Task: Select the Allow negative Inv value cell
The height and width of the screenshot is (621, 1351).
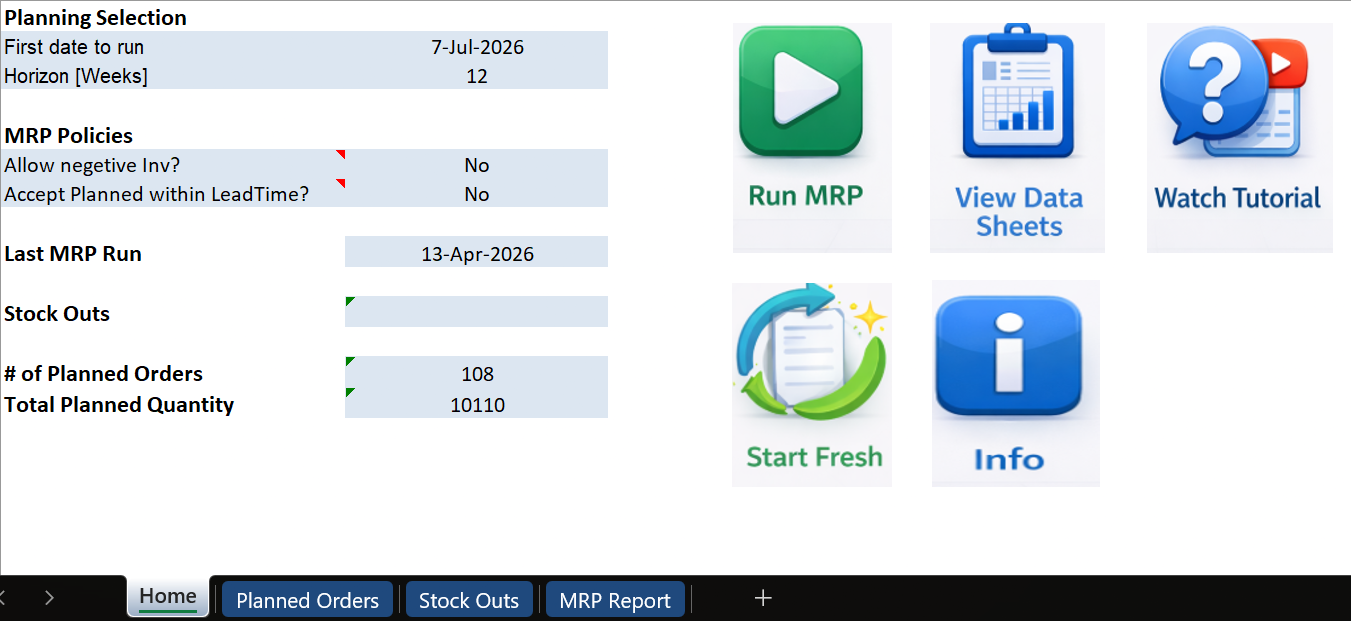Action: click(477, 165)
